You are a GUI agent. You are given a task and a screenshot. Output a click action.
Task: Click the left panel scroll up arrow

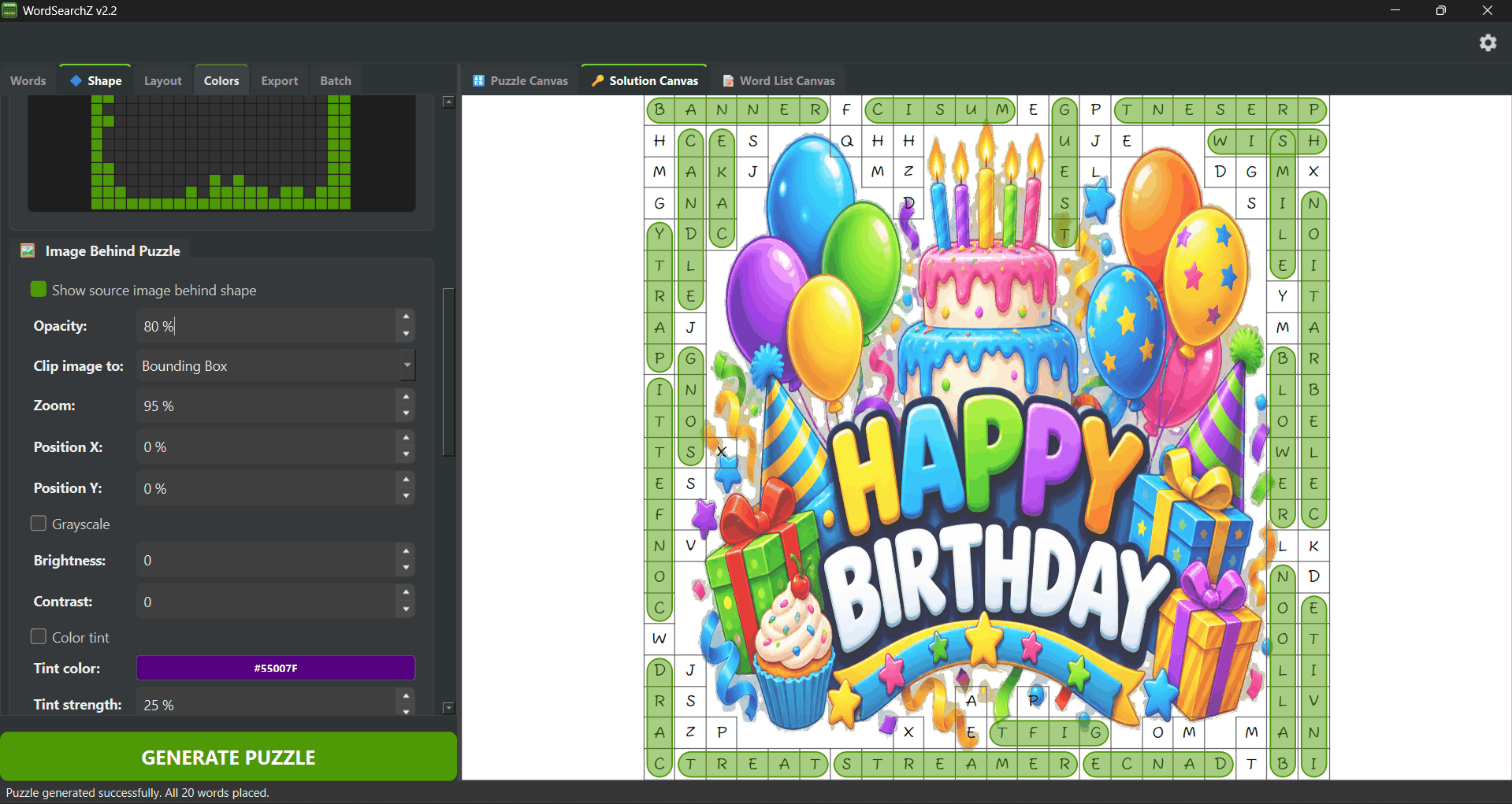point(448,102)
